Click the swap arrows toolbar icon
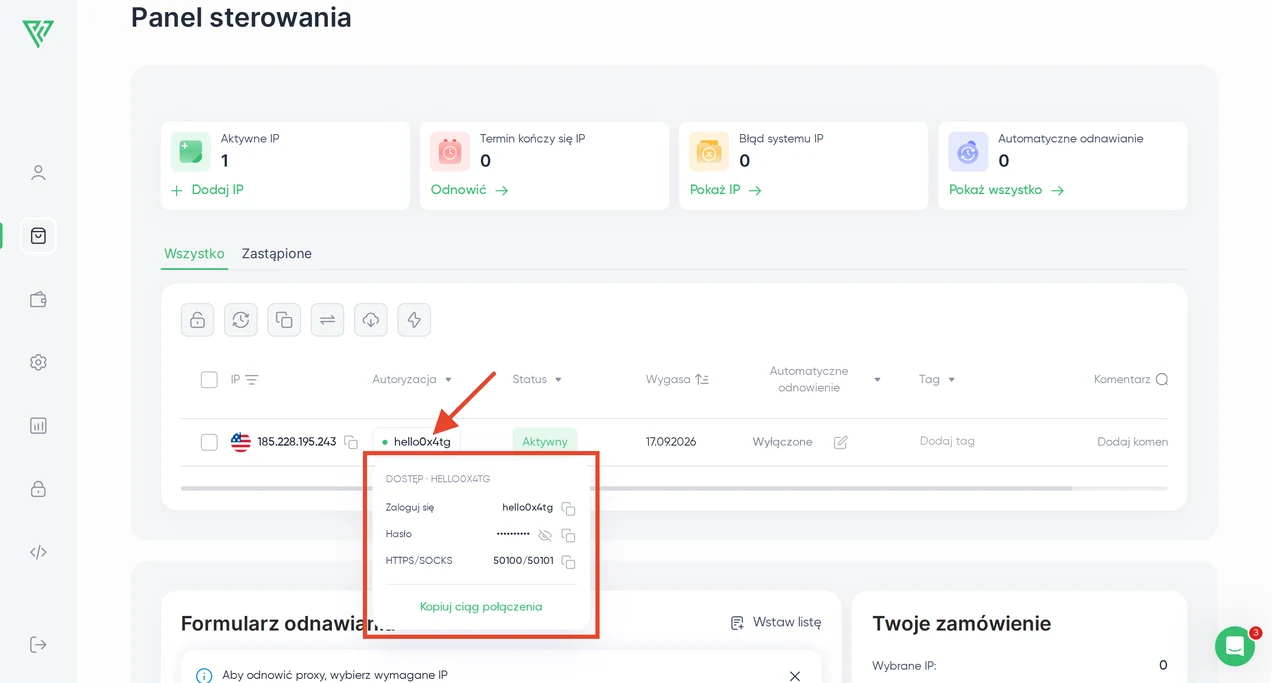The height and width of the screenshot is (683, 1280). (x=327, y=320)
